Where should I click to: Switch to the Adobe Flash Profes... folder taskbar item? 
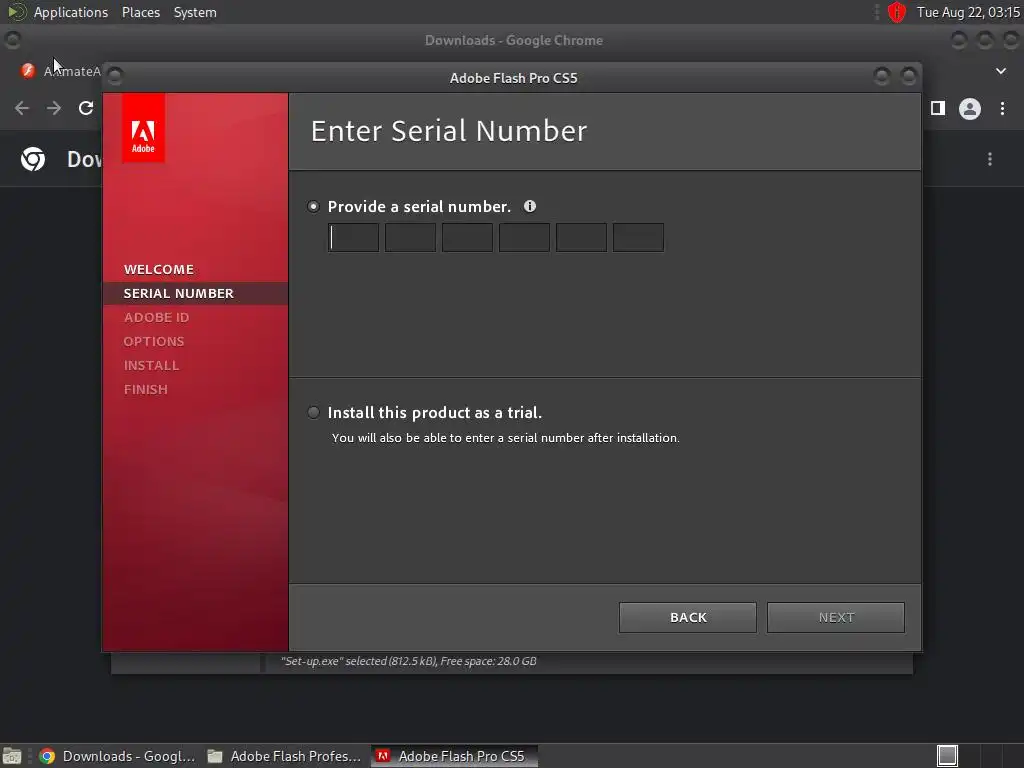[x=284, y=756]
